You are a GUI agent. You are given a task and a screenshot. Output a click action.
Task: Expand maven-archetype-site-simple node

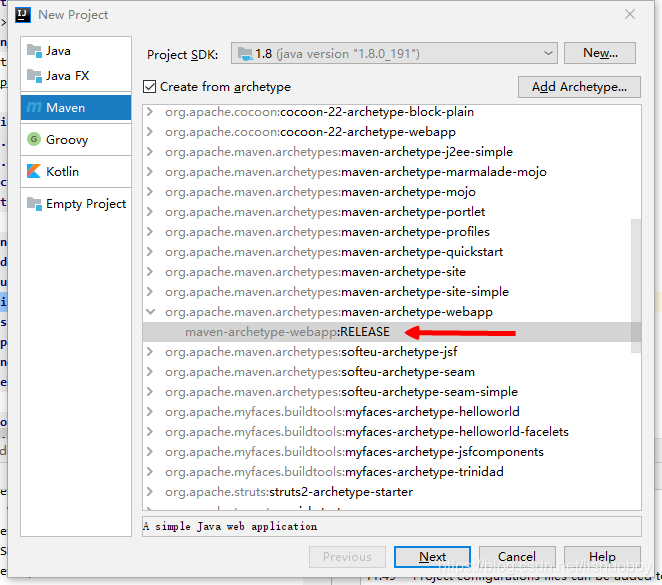(150, 292)
